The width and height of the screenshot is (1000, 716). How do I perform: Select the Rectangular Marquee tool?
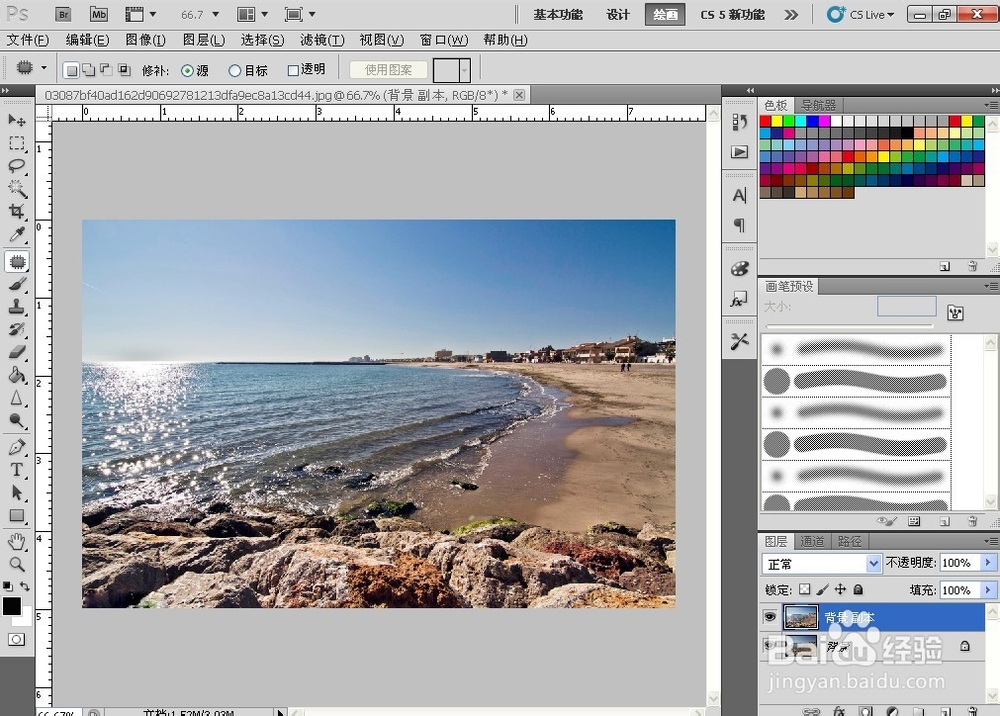pos(17,143)
